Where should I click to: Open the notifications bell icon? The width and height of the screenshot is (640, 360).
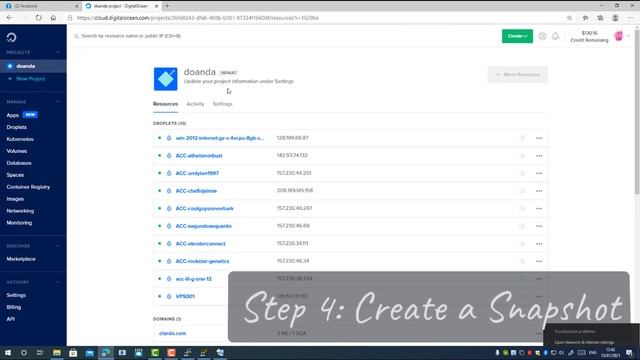(x=556, y=36)
